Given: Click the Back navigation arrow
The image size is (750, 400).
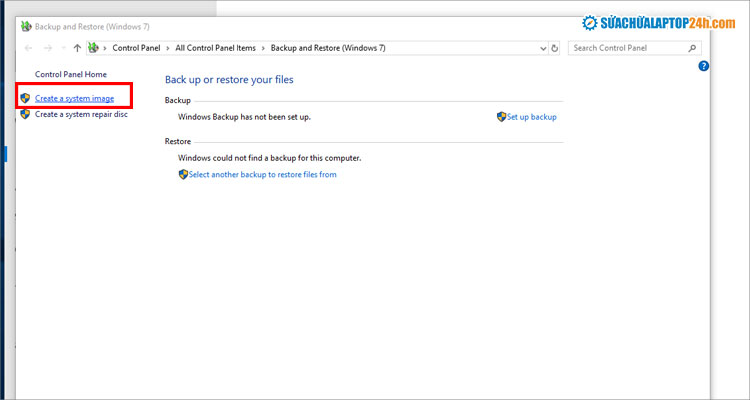Looking at the screenshot, I should (28, 48).
